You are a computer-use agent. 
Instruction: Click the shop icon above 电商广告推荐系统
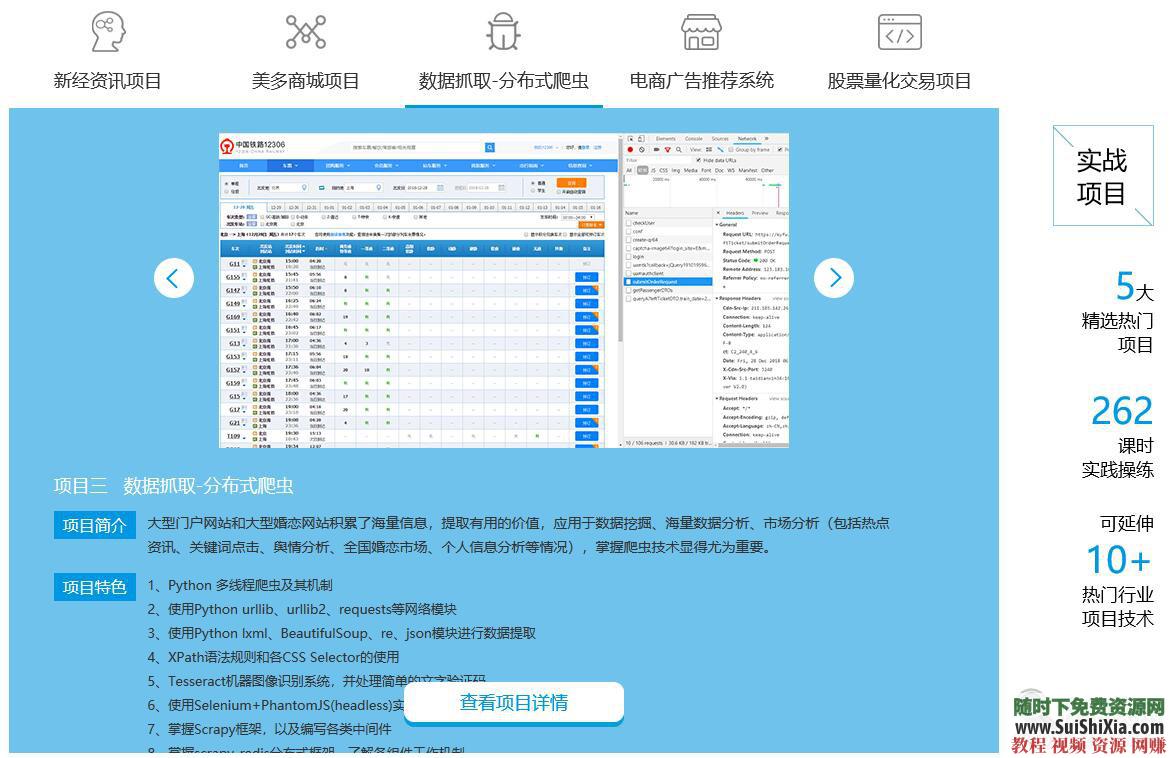click(x=702, y=32)
